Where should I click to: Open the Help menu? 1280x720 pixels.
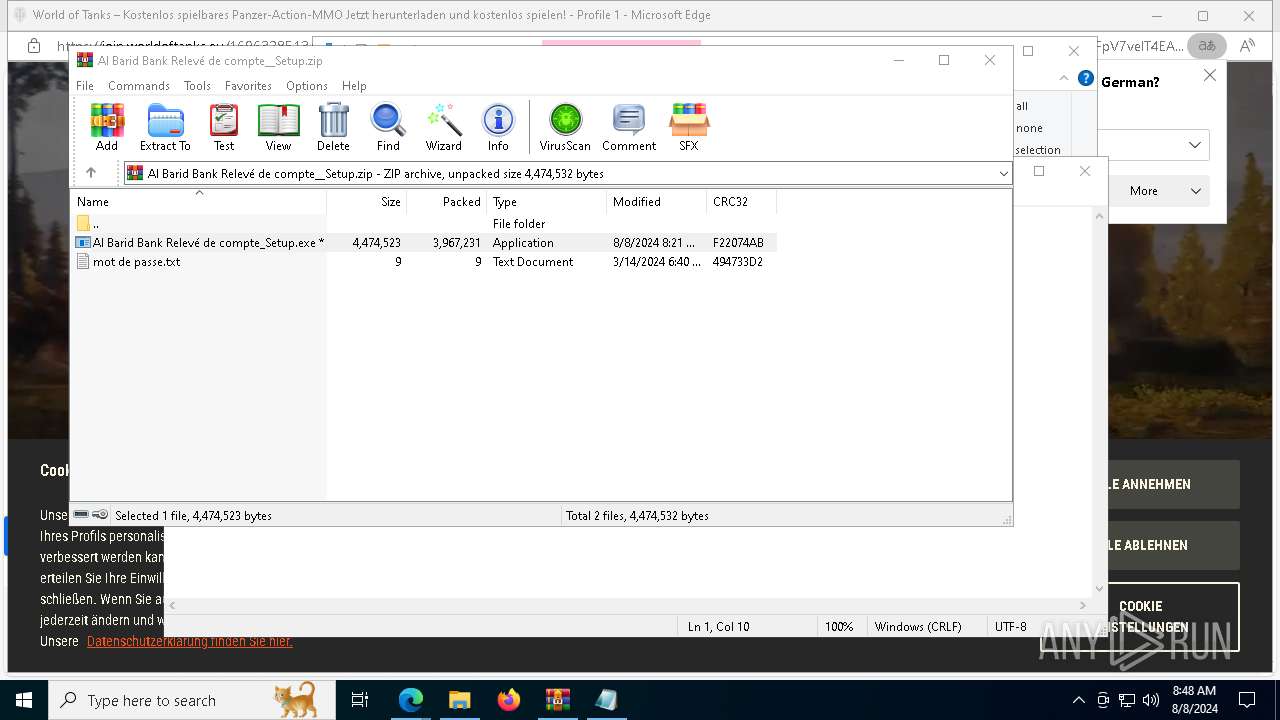pos(354,86)
